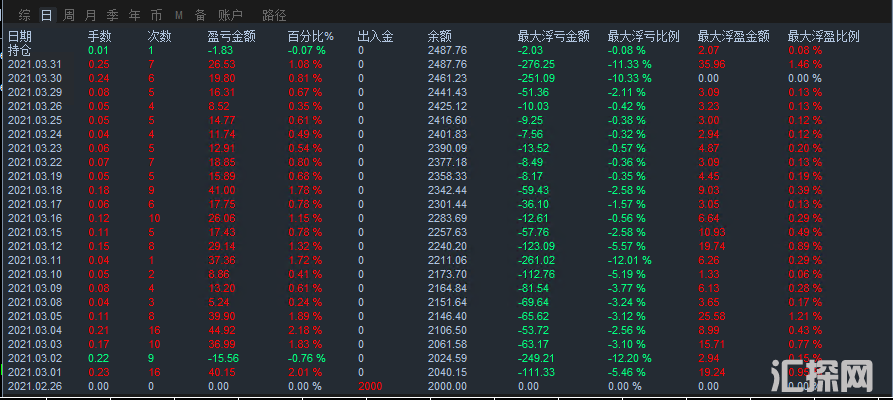893x400 pixels.
Task: Select the 2021.03.30 date row
Action: [x=34, y=78]
